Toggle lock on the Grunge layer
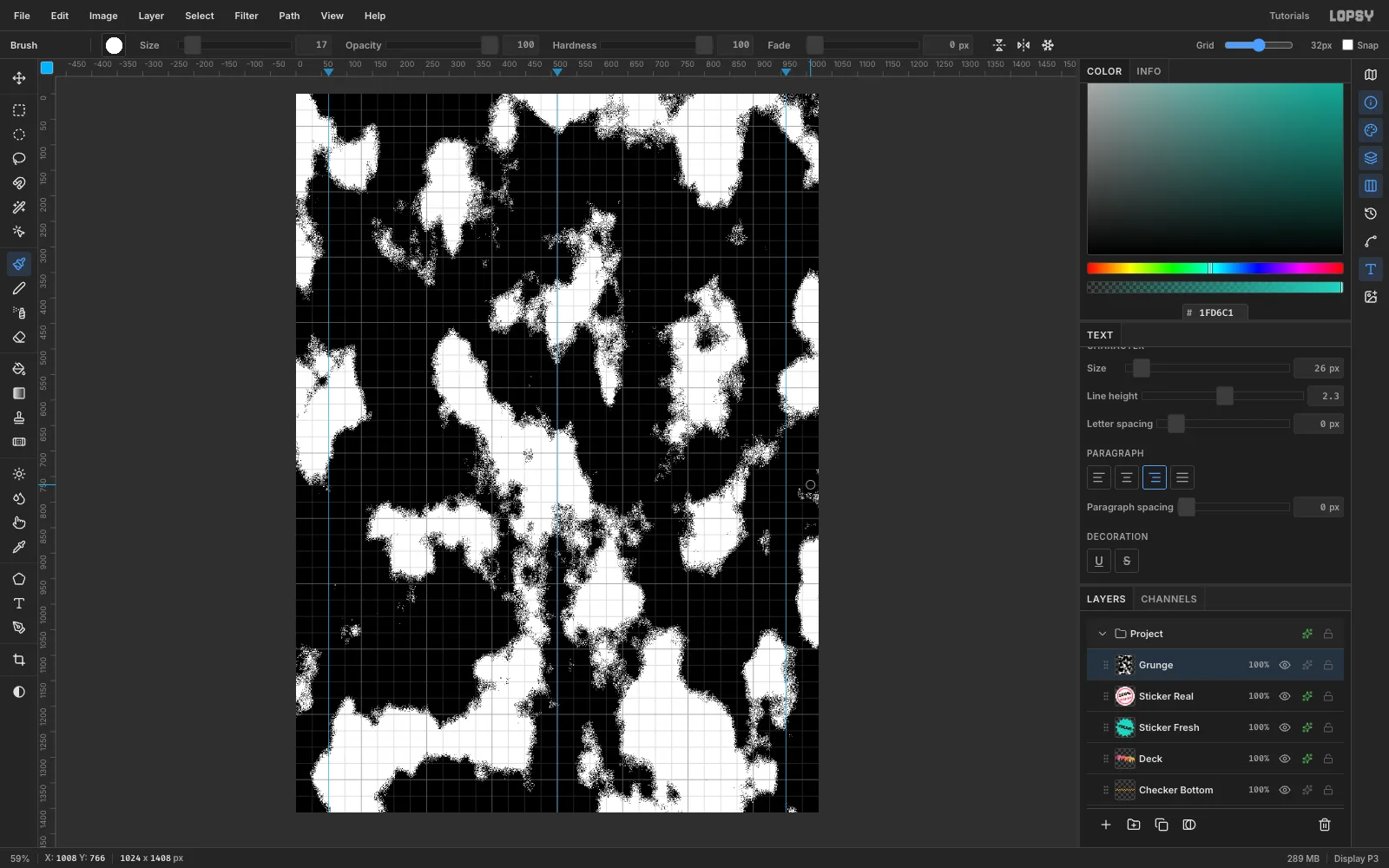Image resolution: width=1389 pixels, height=868 pixels. 1328,665
